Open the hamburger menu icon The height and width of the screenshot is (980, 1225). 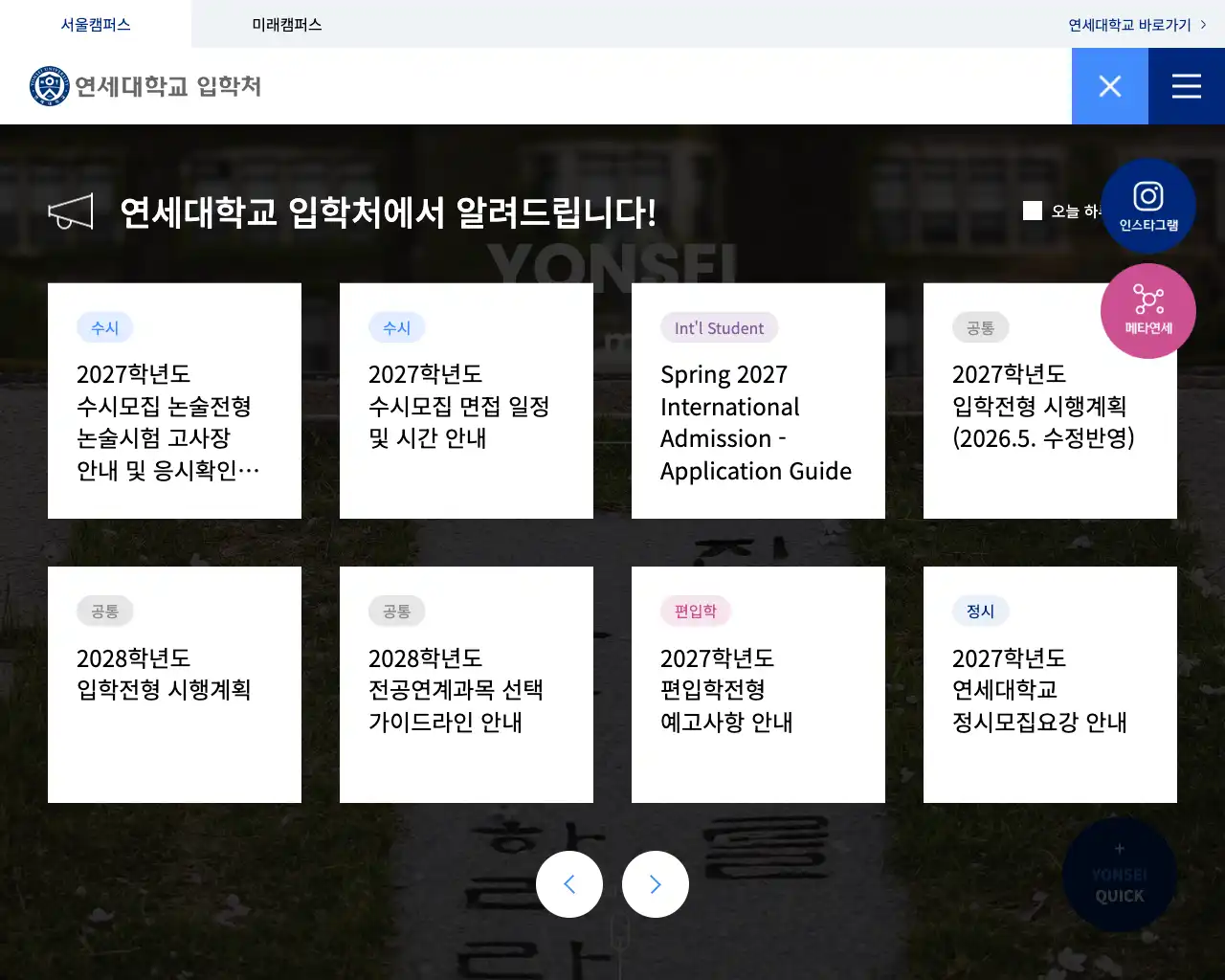tap(1187, 86)
